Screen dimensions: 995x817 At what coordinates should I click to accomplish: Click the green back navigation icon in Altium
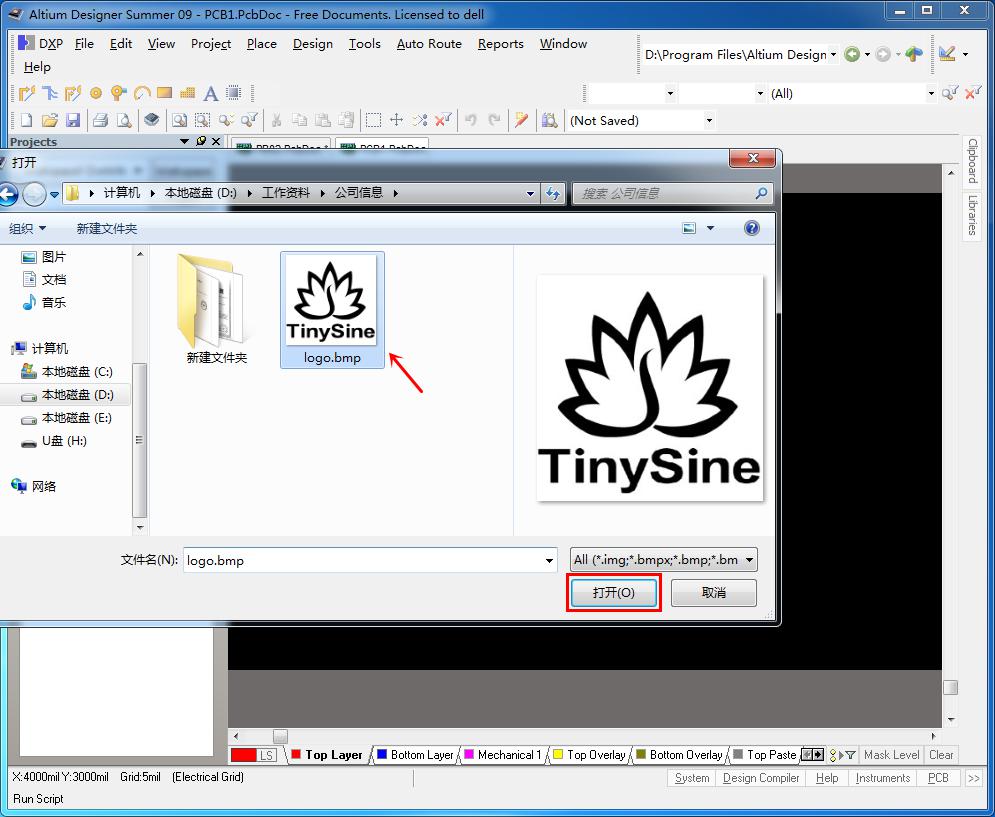tap(852, 55)
